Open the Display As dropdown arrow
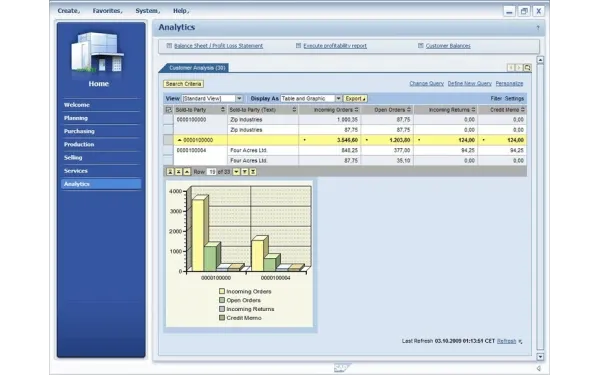600x375 pixels. click(338, 99)
